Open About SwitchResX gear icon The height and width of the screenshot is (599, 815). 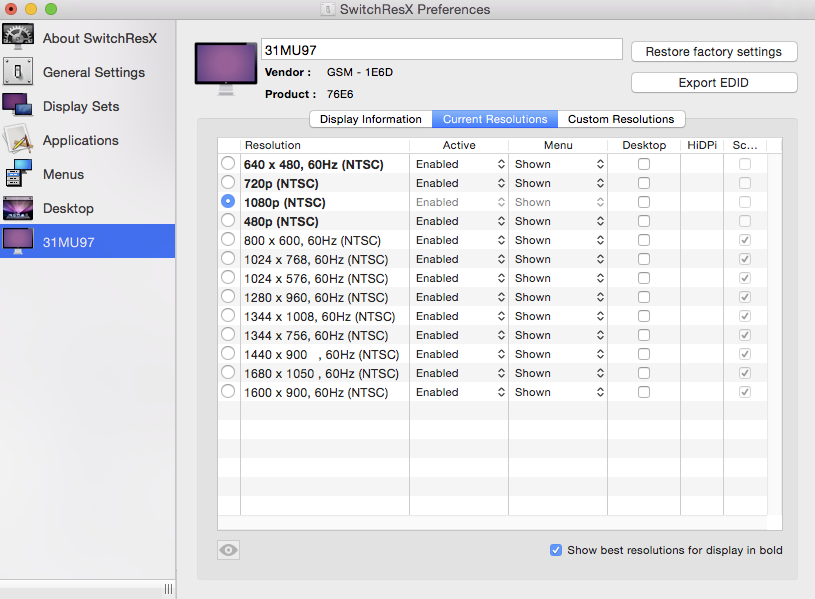[x=18, y=37]
